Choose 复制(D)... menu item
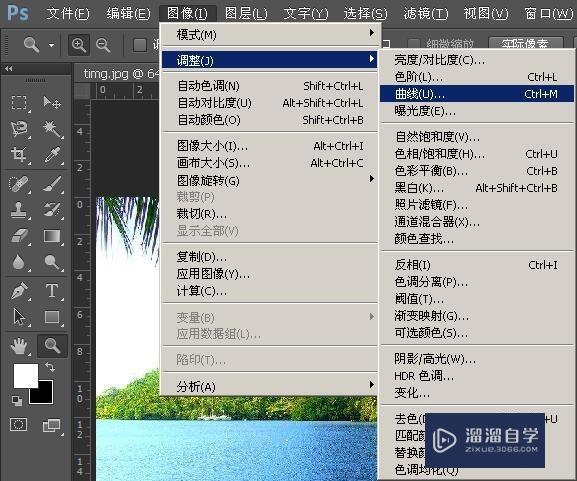This screenshot has height=481, width=577. [x=270, y=257]
